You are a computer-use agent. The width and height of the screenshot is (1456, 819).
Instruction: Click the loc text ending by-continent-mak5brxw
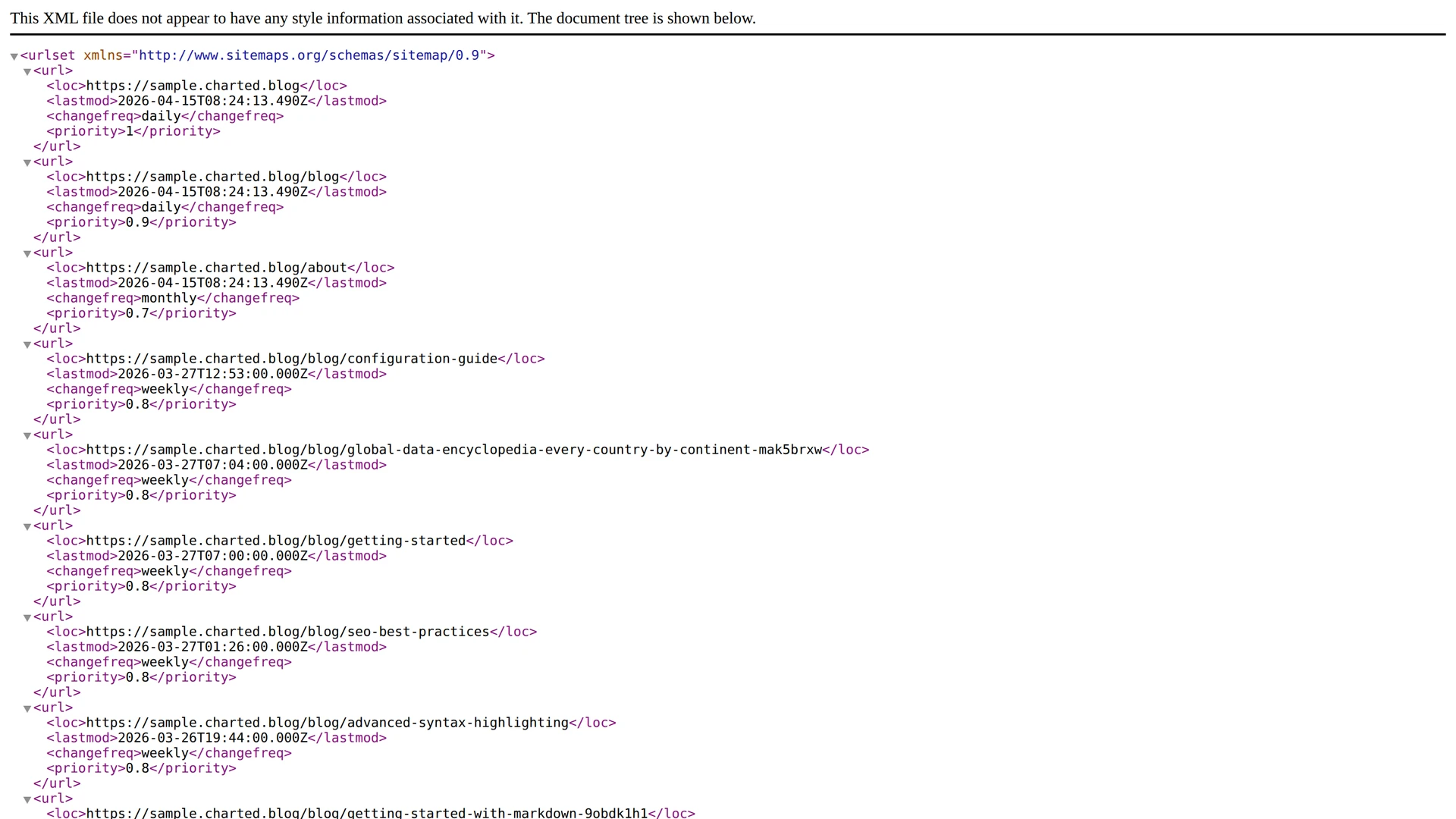[x=454, y=450]
